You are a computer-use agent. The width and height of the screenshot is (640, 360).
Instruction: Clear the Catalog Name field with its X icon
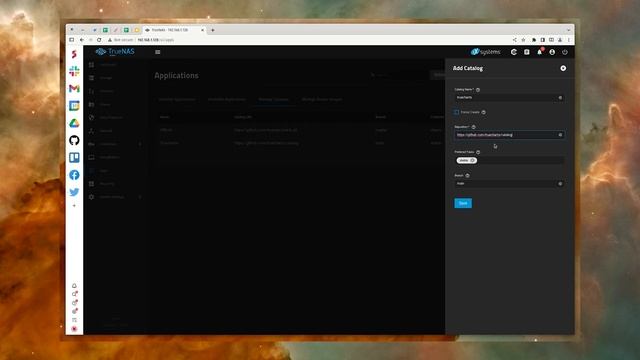click(x=560, y=98)
